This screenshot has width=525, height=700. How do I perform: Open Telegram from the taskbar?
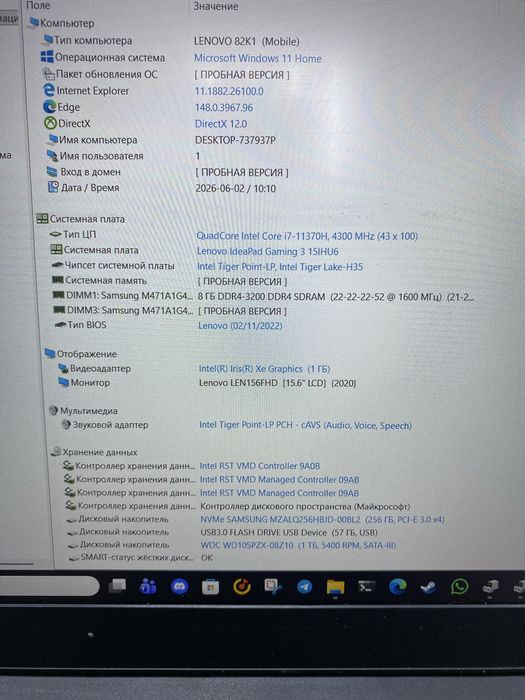click(304, 587)
